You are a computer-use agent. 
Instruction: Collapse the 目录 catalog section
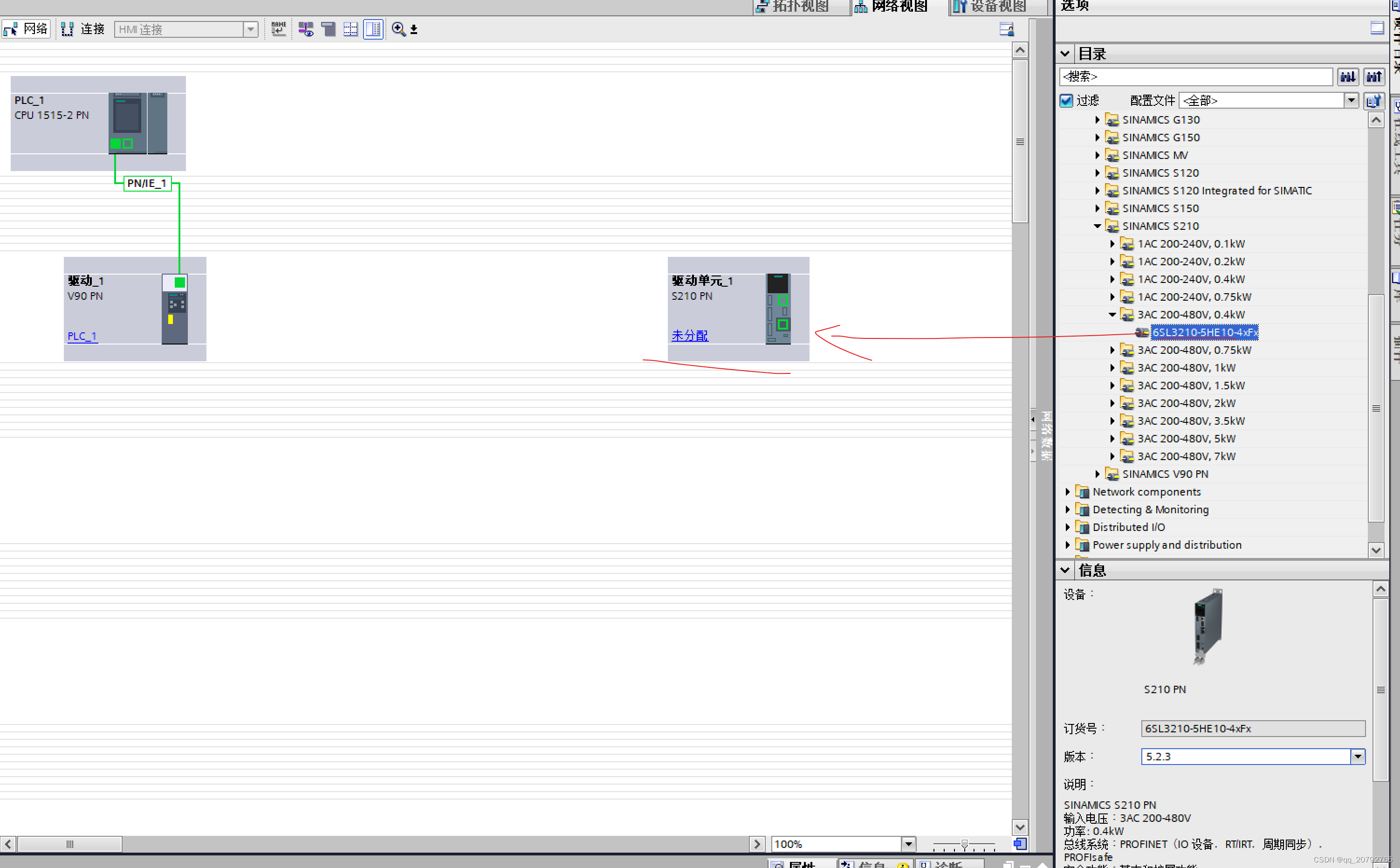(1065, 54)
